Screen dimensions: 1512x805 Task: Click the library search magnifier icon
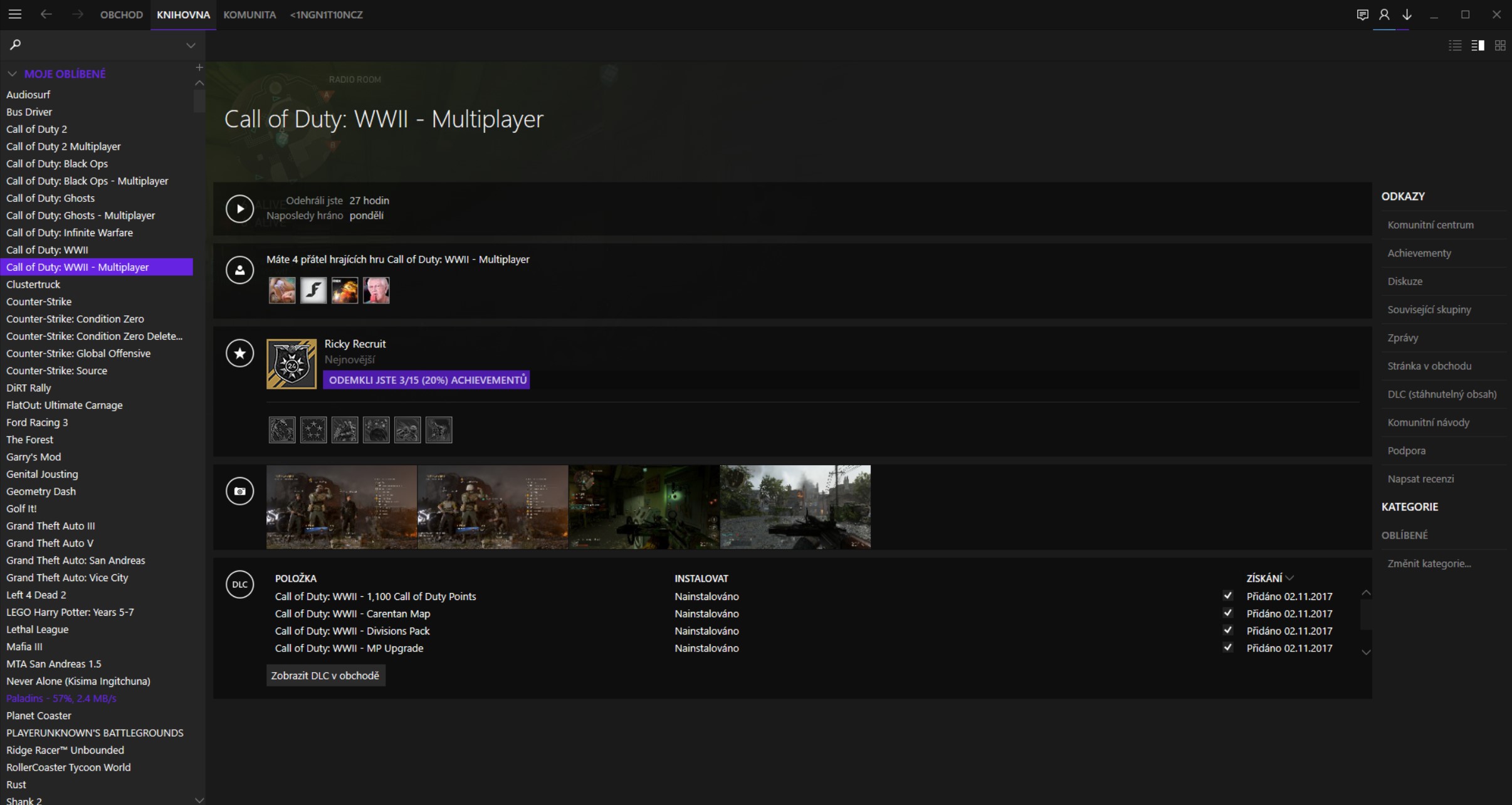[15, 45]
